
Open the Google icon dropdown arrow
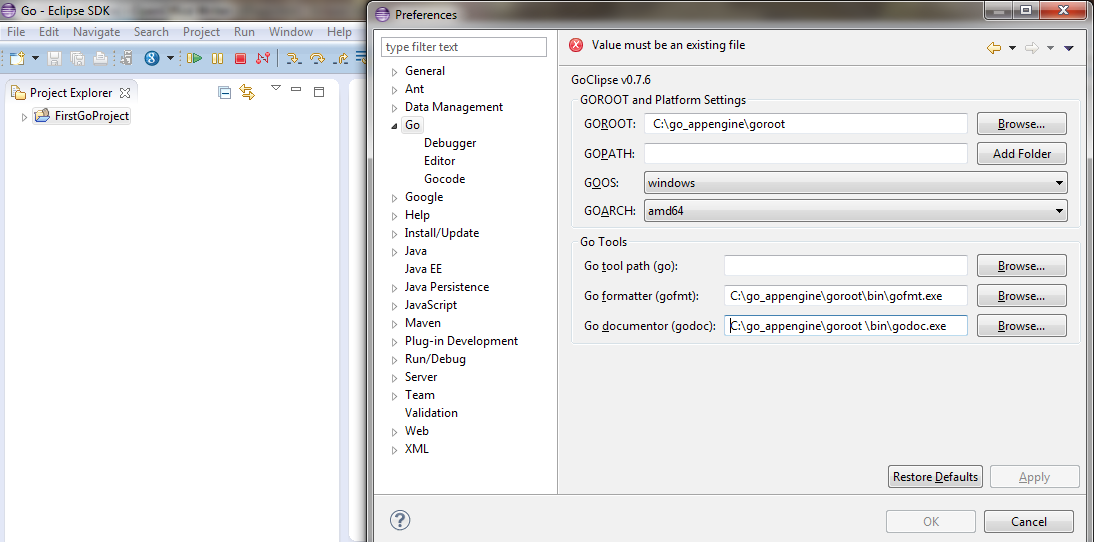pyautogui.click(x=170, y=59)
